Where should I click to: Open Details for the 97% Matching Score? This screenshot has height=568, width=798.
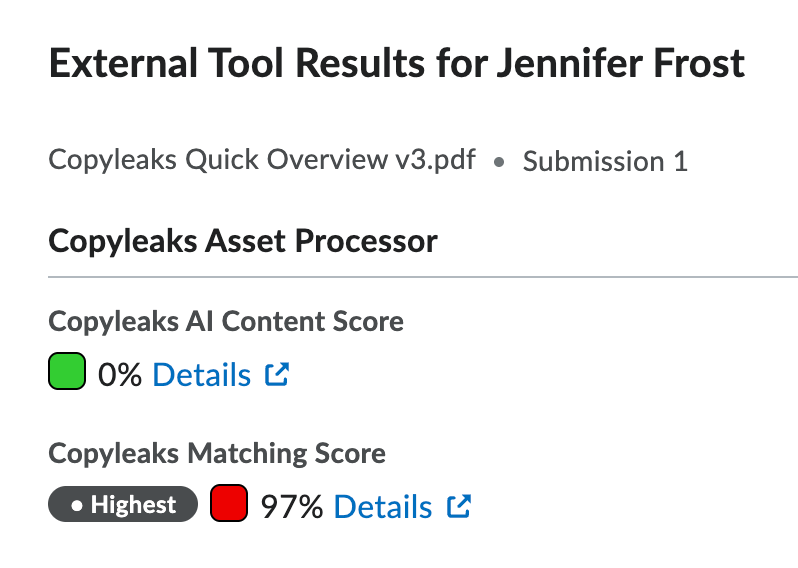point(383,507)
